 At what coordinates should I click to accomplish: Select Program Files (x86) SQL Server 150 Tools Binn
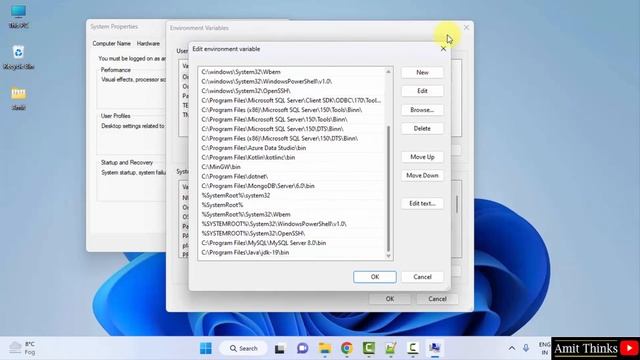pyautogui.click(x=291, y=110)
